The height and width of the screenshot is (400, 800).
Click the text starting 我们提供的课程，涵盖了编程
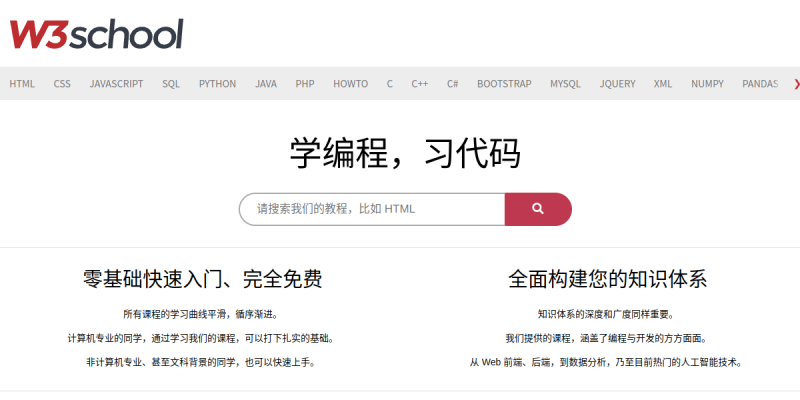point(607,338)
